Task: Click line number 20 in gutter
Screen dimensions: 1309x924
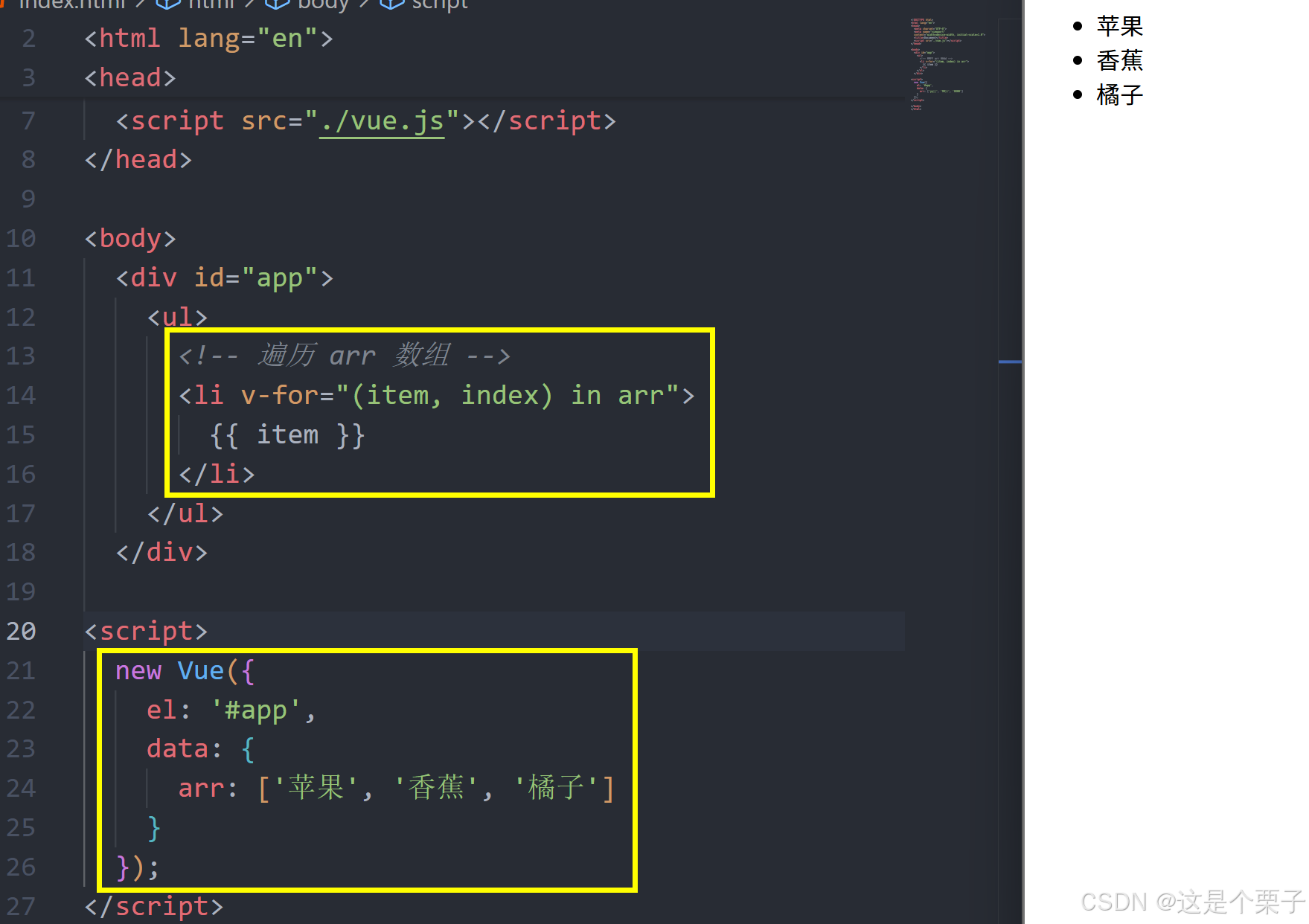Action: pyautogui.click(x=21, y=632)
